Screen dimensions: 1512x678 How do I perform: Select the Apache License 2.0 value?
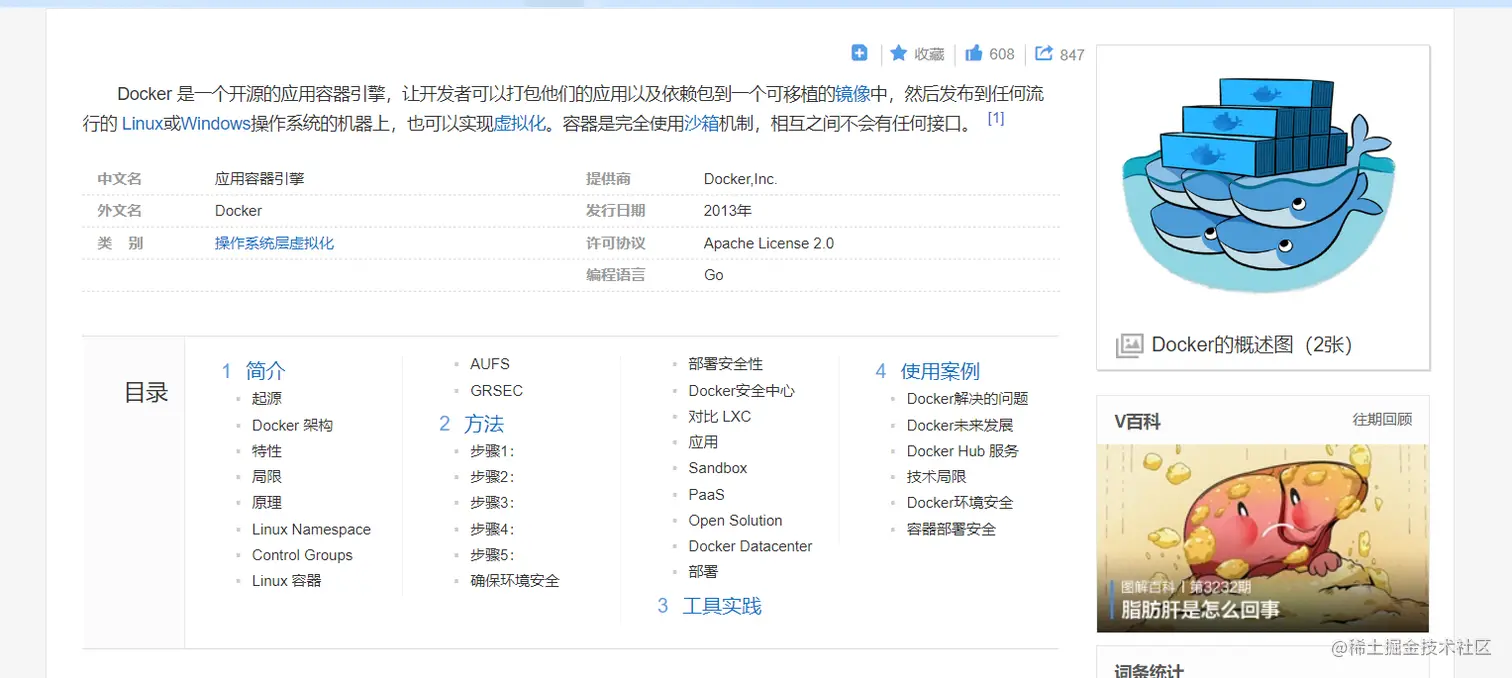[x=768, y=243]
